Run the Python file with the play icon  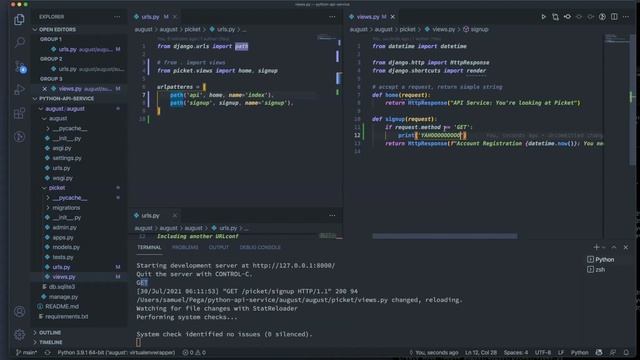(x=543, y=17)
